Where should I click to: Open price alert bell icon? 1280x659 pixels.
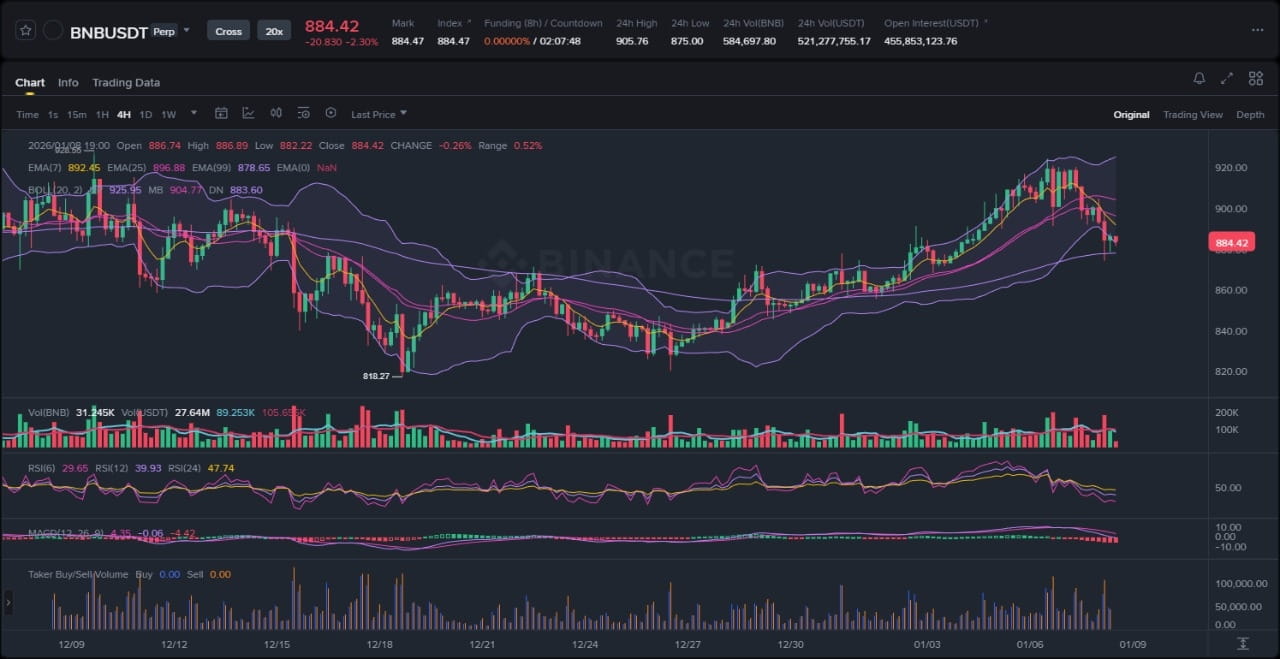1199,78
